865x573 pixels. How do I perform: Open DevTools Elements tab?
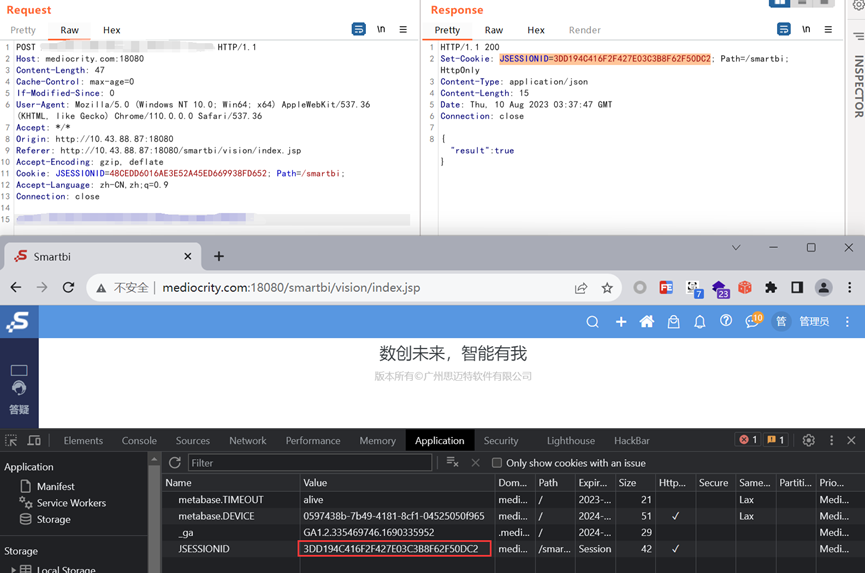83,441
